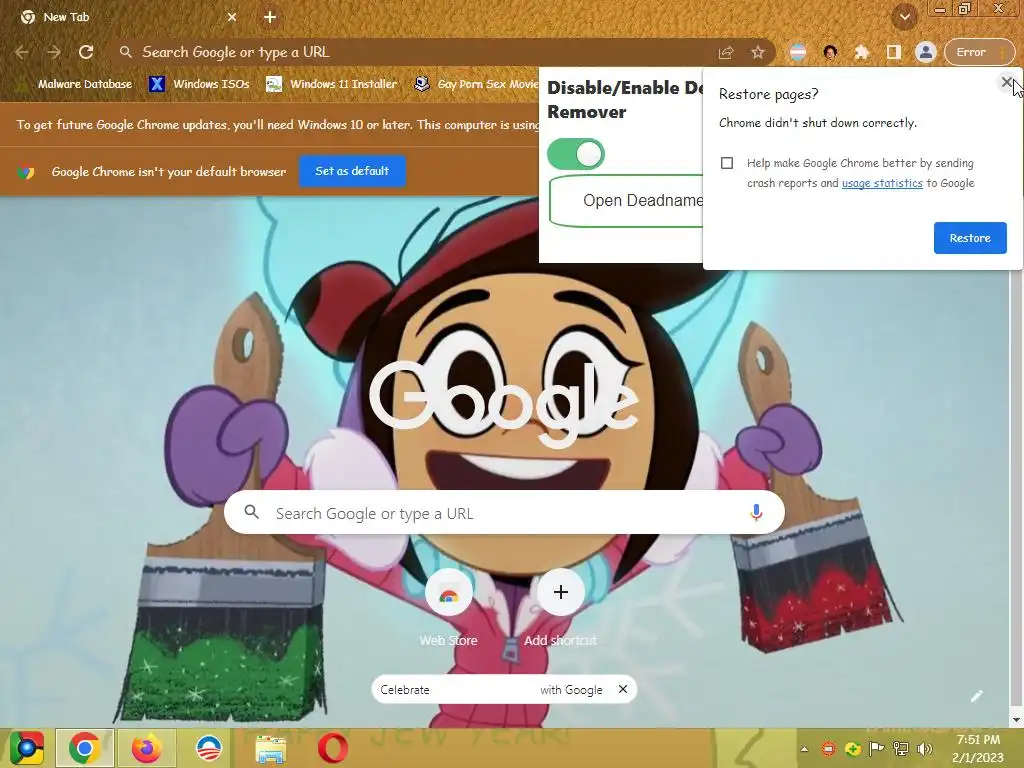The width and height of the screenshot is (1024, 768).
Task: Launch Opera from the taskbar
Action: point(332,748)
